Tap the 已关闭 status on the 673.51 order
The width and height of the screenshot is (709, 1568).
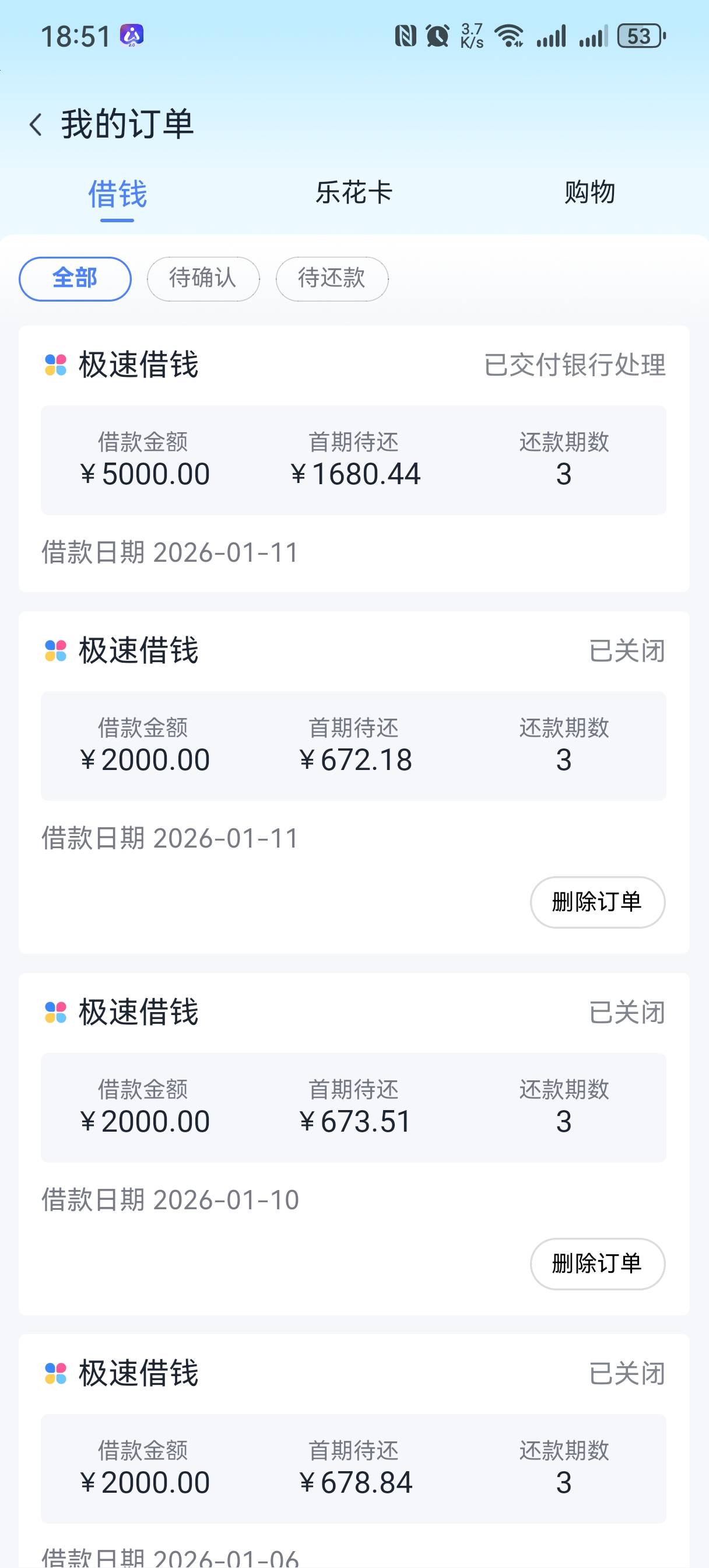tap(627, 1013)
